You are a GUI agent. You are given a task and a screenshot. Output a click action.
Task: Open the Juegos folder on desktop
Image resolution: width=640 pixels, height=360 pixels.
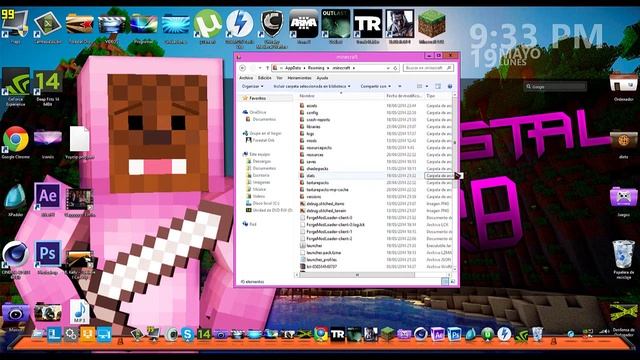tap(624, 201)
